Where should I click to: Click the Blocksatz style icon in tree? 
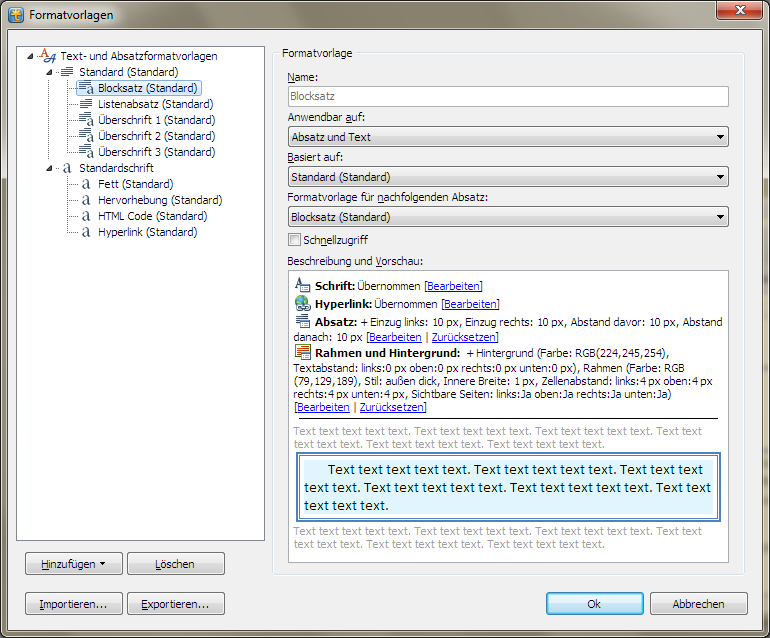[x=86, y=88]
